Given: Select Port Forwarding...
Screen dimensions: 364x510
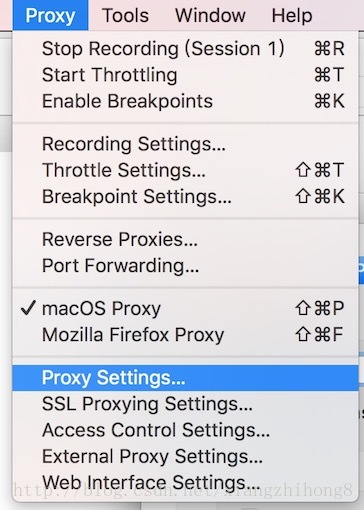Looking at the screenshot, I should (185, 266).
